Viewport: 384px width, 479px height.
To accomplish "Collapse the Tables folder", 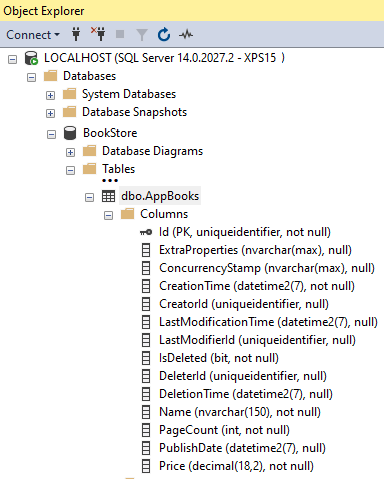I will pyautogui.click(x=70, y=171).
